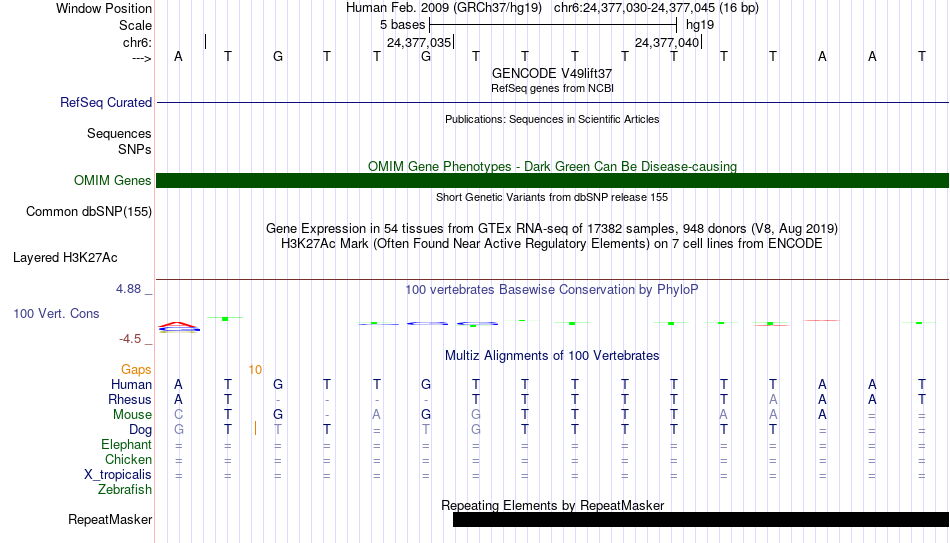Select the Mouse alignment row label
The height and width of the screenshot is (543, 950).
click(x=132, y=415)
